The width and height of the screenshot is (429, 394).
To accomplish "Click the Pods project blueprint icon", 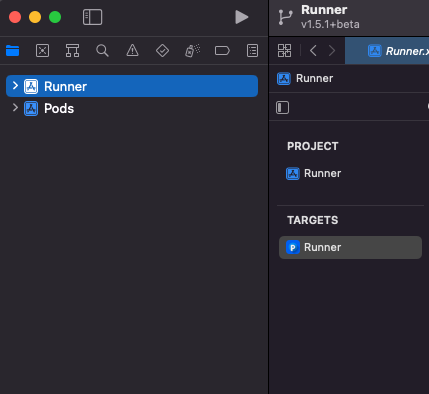I will coord(31,108).
